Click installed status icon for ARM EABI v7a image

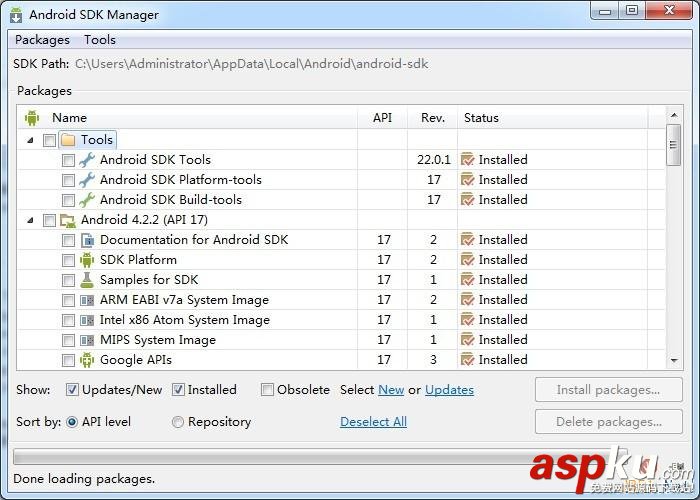[x=467, y=300]
